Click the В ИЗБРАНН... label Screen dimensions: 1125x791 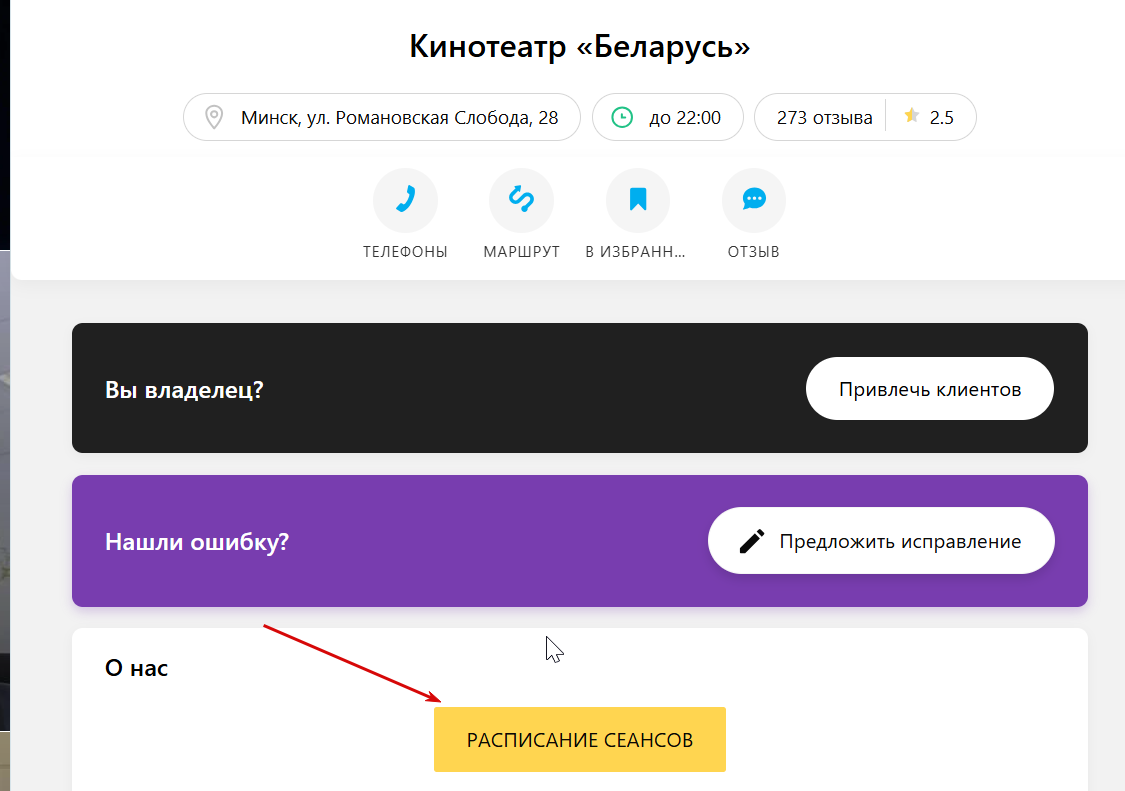point(636,252)
